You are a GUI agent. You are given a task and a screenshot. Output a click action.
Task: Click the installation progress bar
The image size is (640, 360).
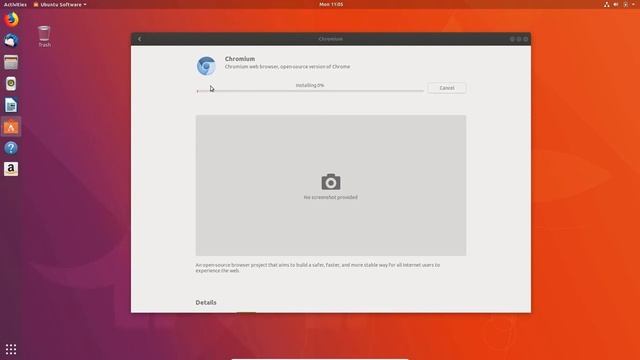point(310,91)
